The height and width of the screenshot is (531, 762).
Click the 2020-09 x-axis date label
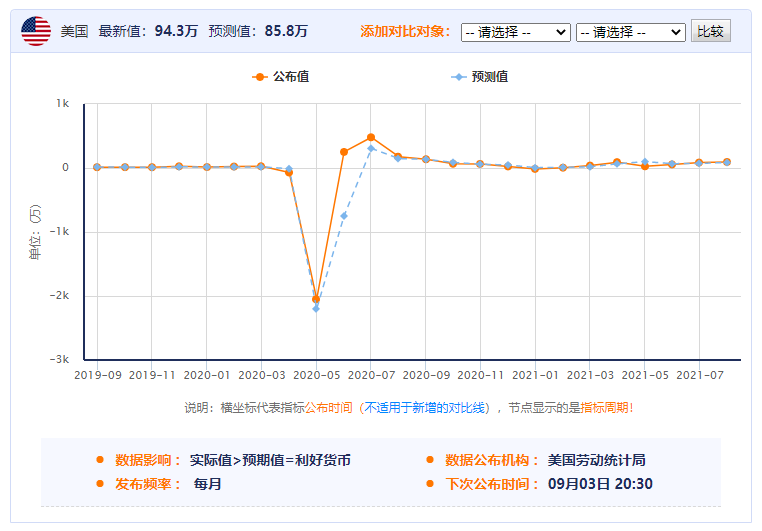(x=426, y=376)
